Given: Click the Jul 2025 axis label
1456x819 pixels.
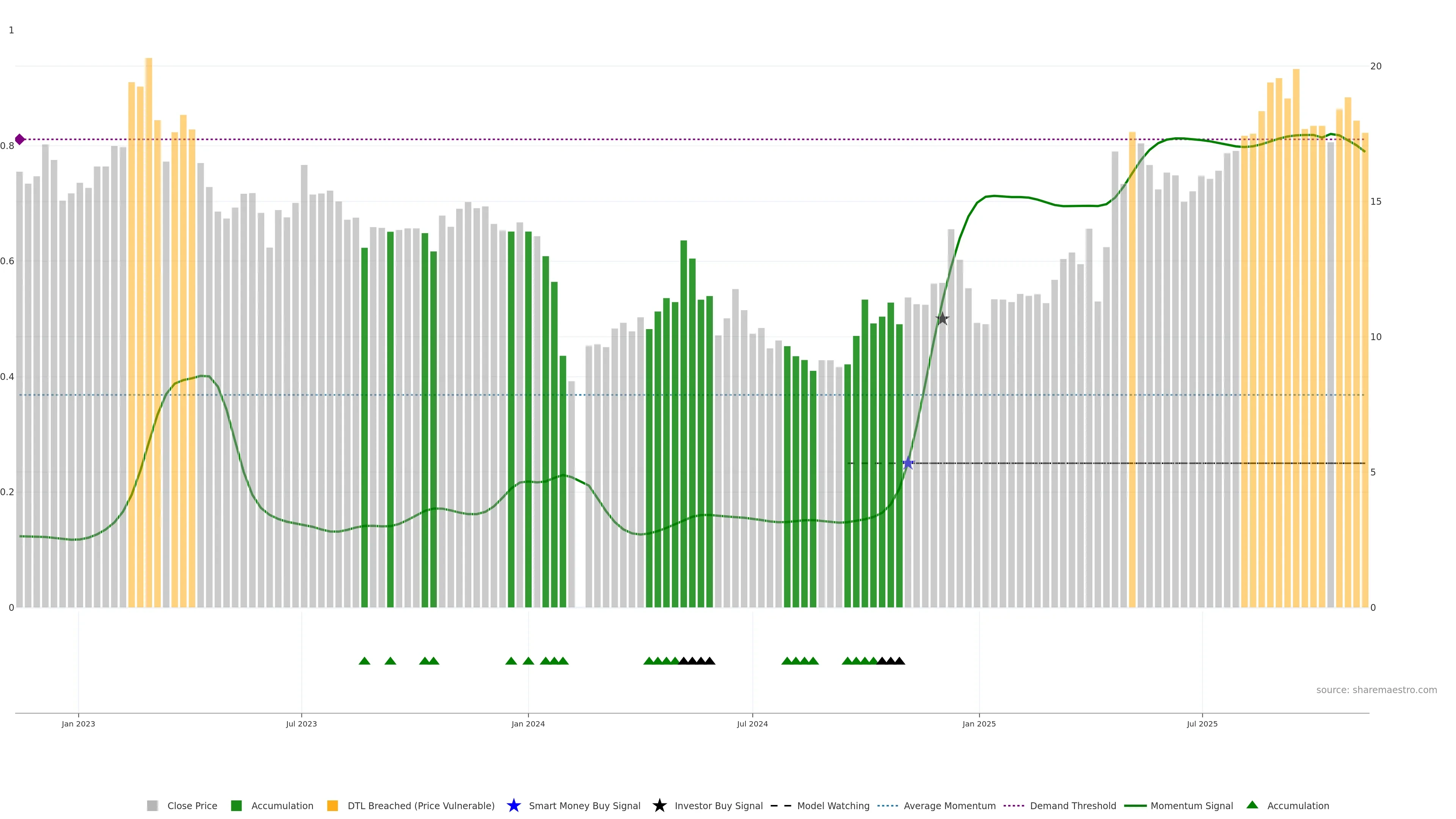Looking at the screenshot, I should [1202, 724].
